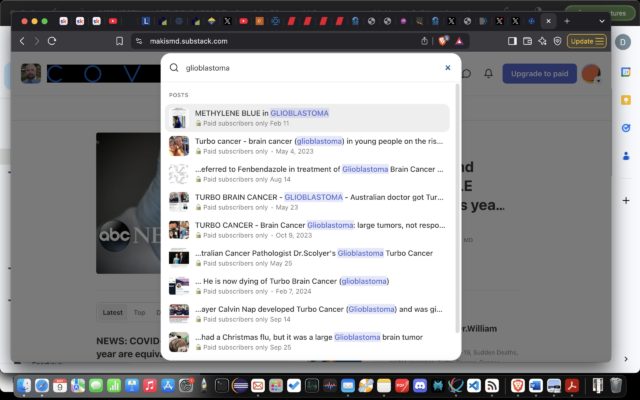The image size is (640, 400).
Task: Click the search results scrollbar
Action: click(457, 208)
